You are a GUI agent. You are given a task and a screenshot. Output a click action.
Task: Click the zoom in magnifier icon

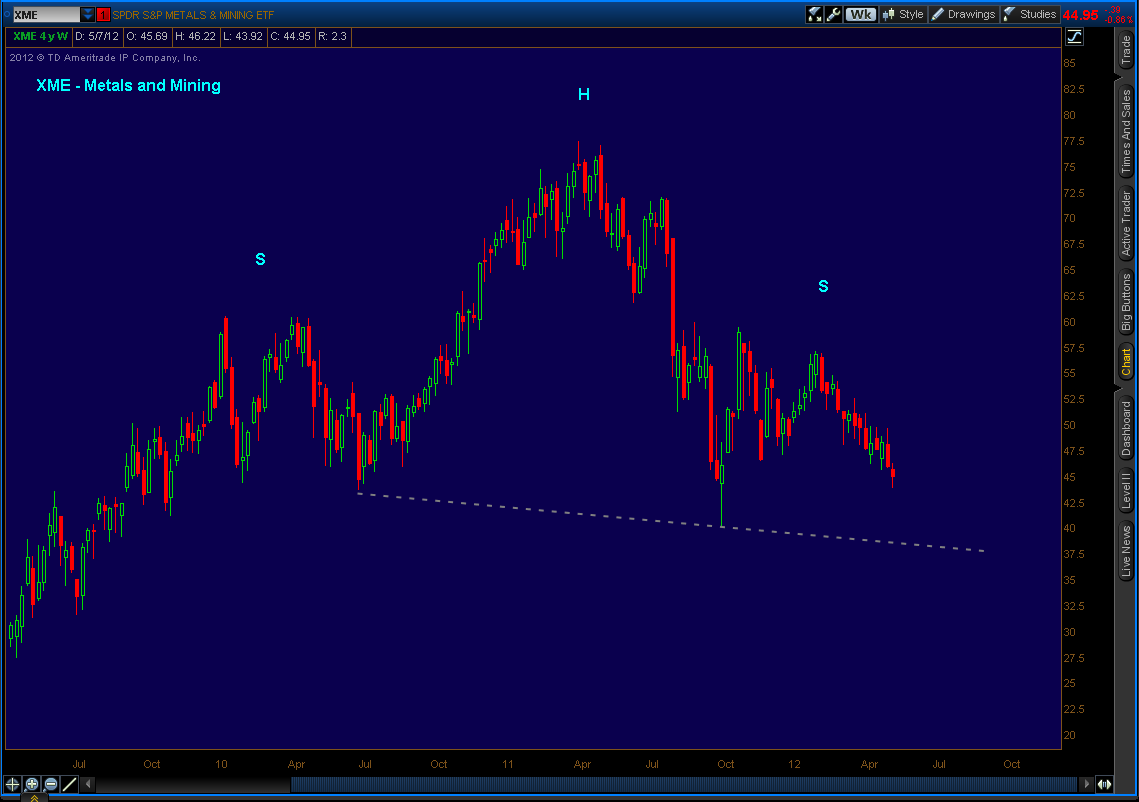(32, 784)
